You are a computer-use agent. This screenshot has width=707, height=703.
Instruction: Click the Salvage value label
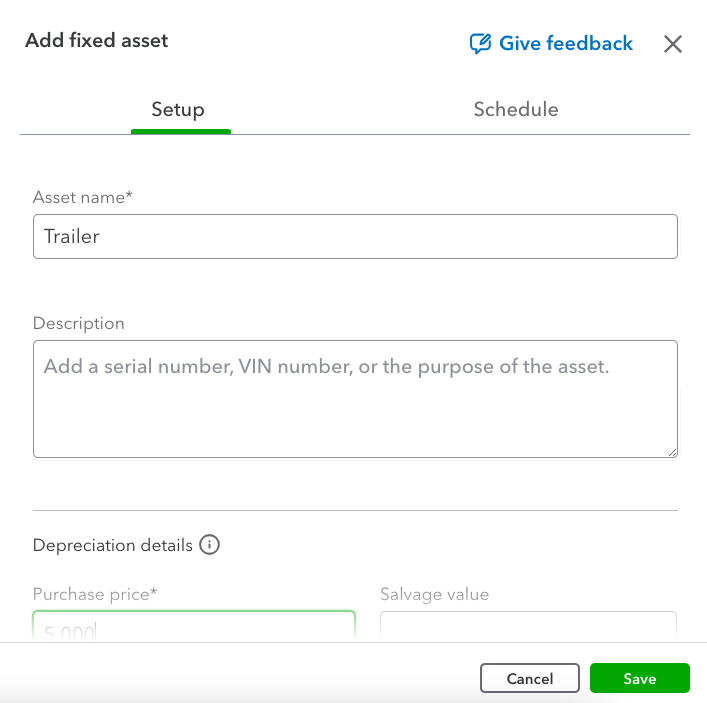pyautogui.click(x=434, y=595)
